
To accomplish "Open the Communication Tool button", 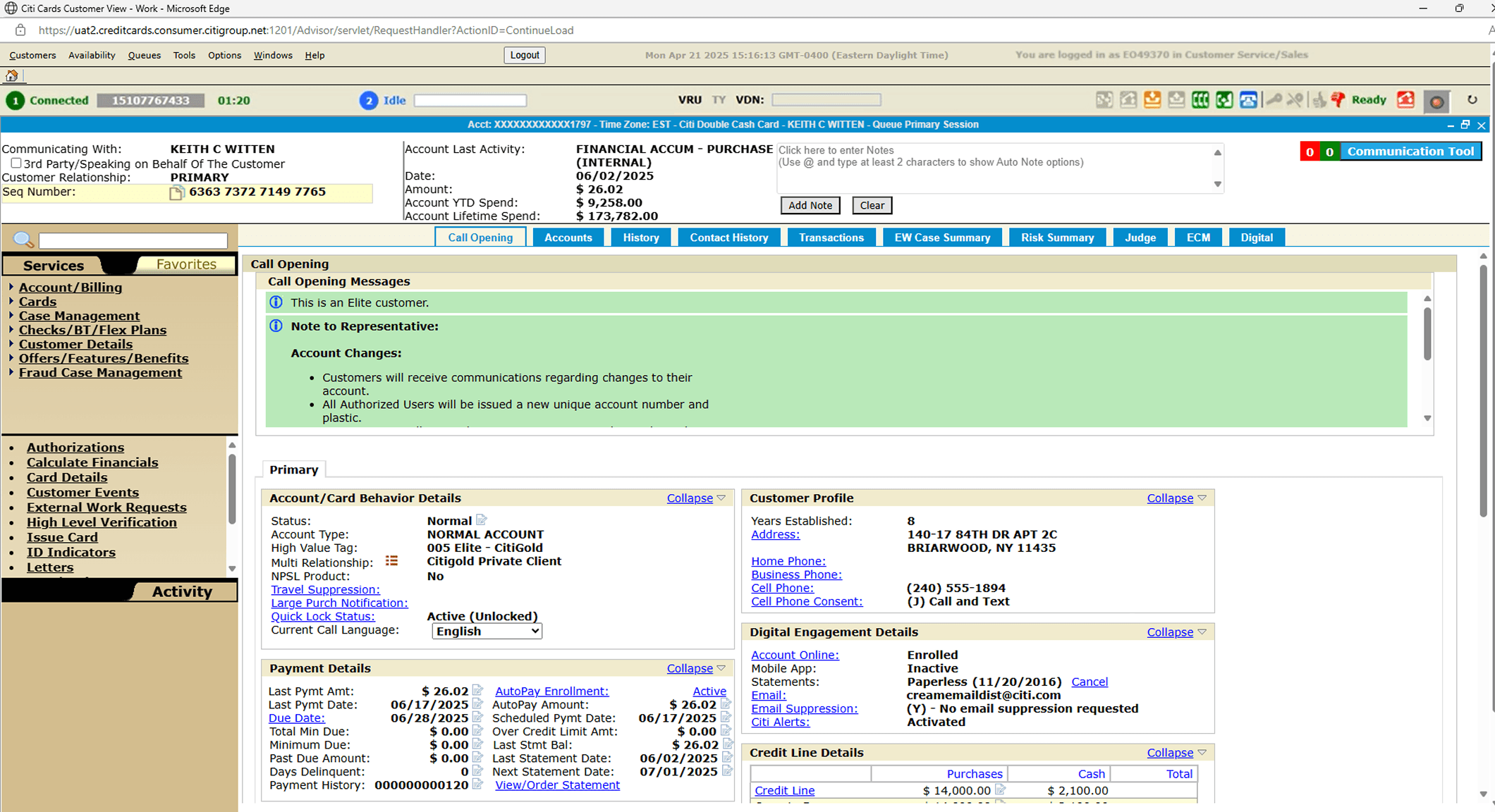I will (x=1410, y=152).
